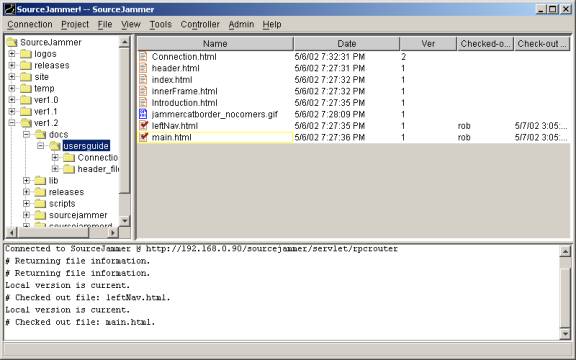This screenshot has height=360, width=576.
Task: Sort files by the Ver column header
Action: (x=428, y=44)
